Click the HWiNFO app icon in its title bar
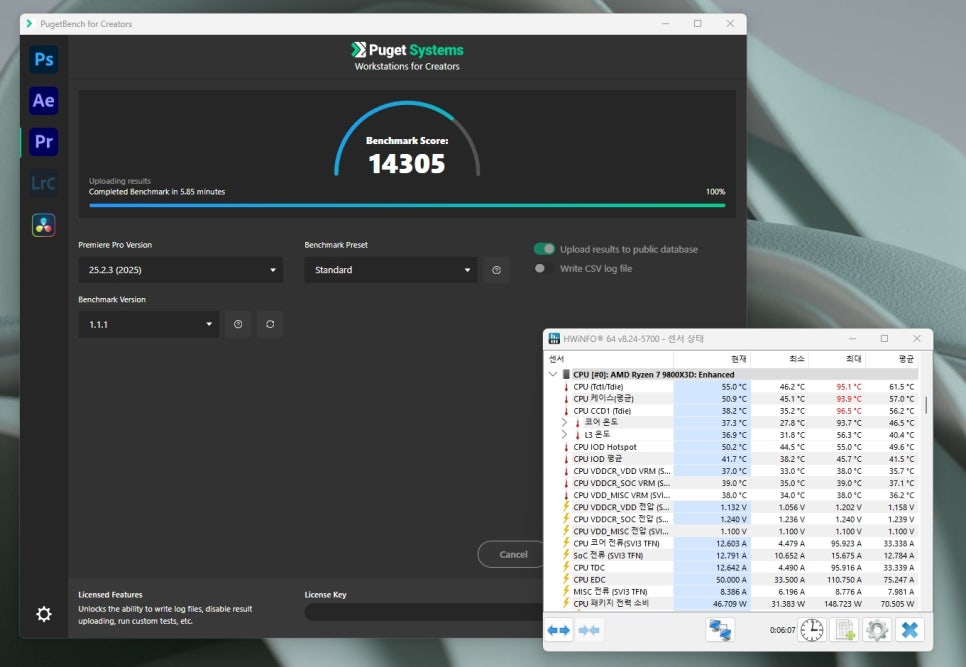The width and height of the screenshot is (966, 667). (x=554, y=338)
